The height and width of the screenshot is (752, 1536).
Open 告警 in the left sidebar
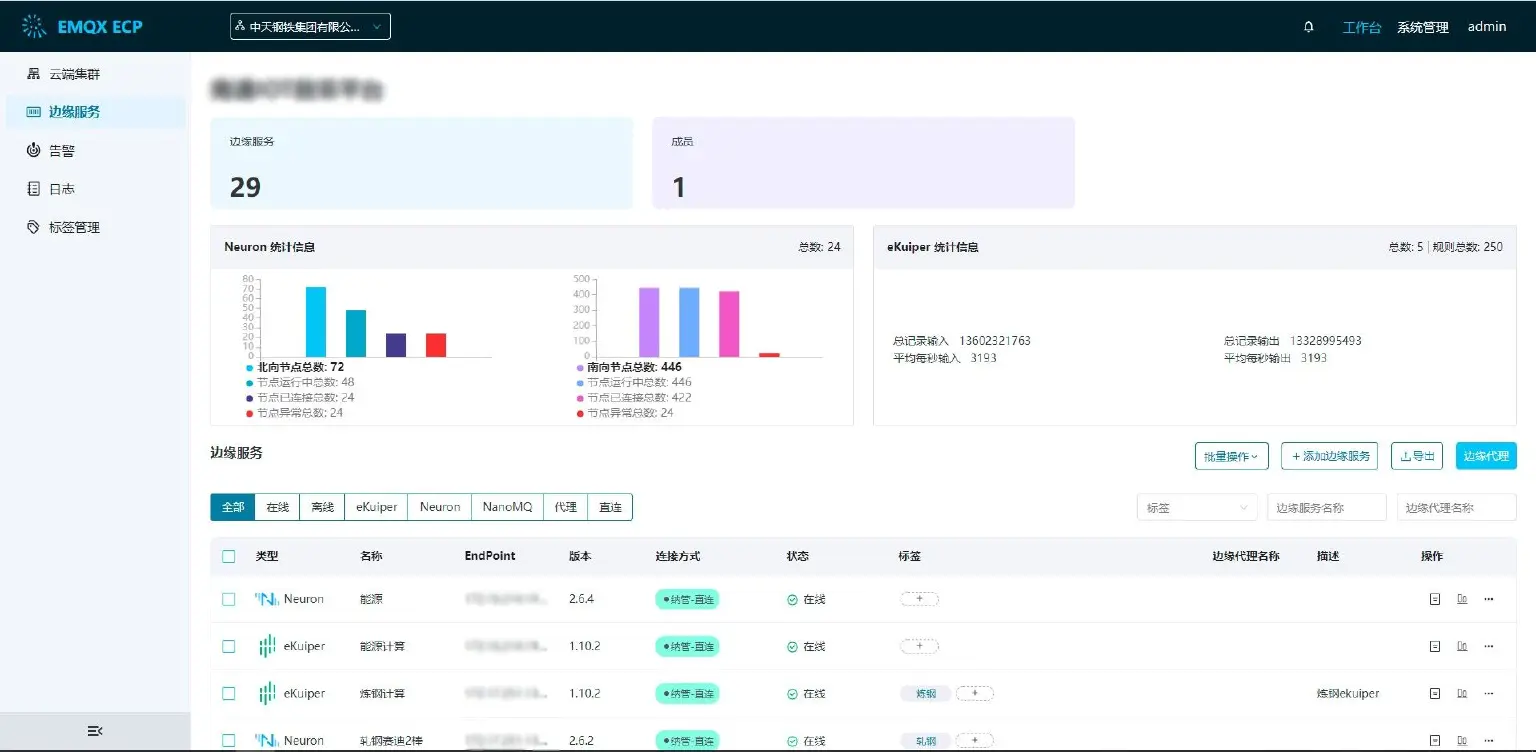(x=62, y=150)
